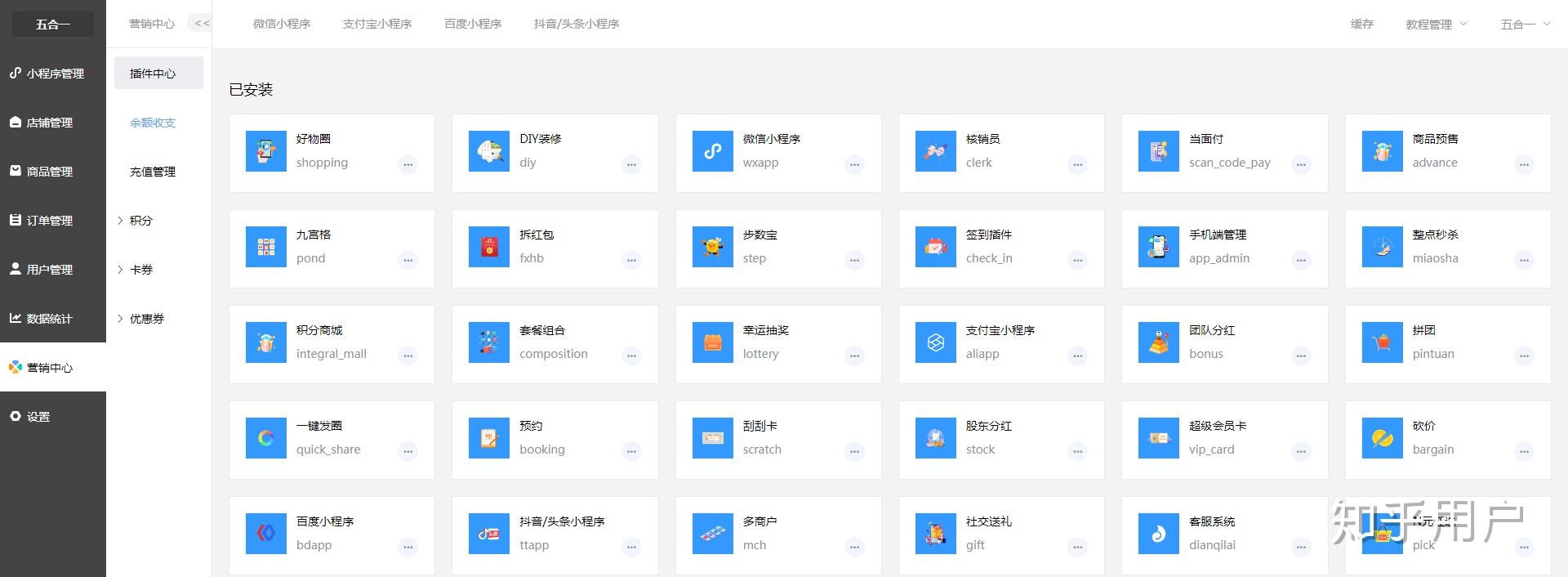
Task: Switch to 抖音/头条小程序 top tab
Action: [577, 25]
